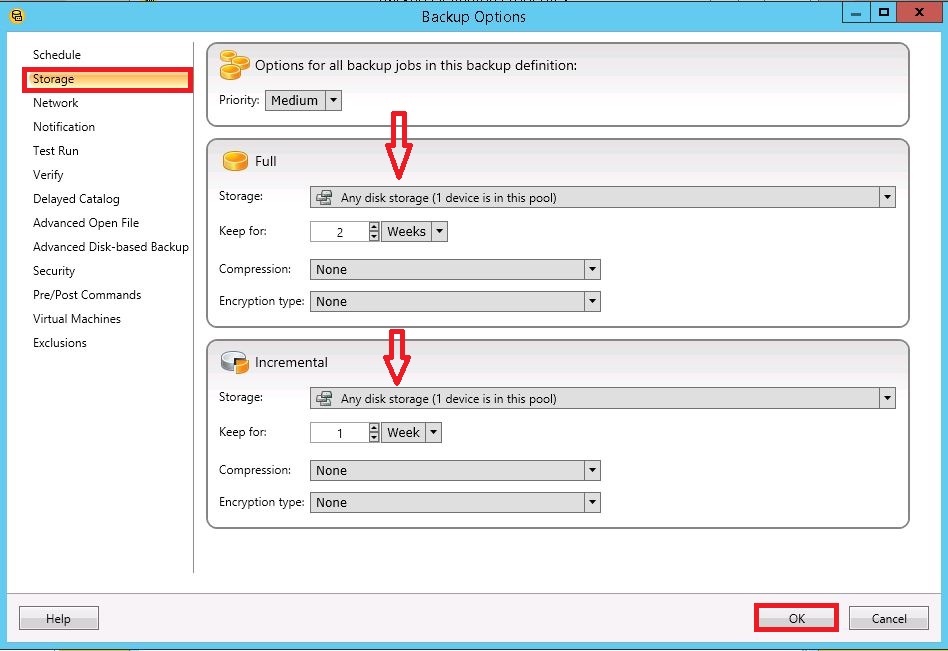Click the storage pool icon in Incremental storage field
The image size is (948, 651).
(x=325, y=398)
